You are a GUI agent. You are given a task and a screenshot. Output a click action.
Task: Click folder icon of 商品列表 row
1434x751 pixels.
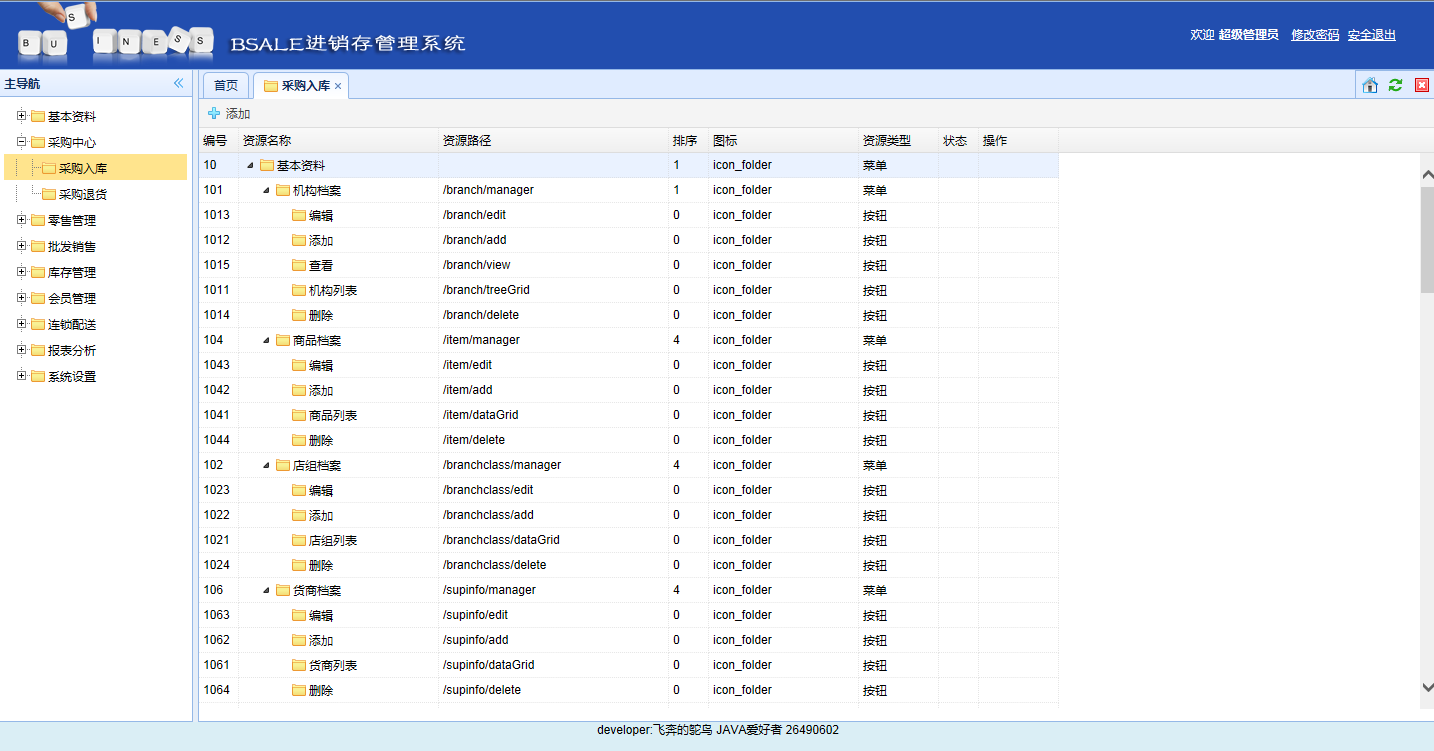point(299,415)
